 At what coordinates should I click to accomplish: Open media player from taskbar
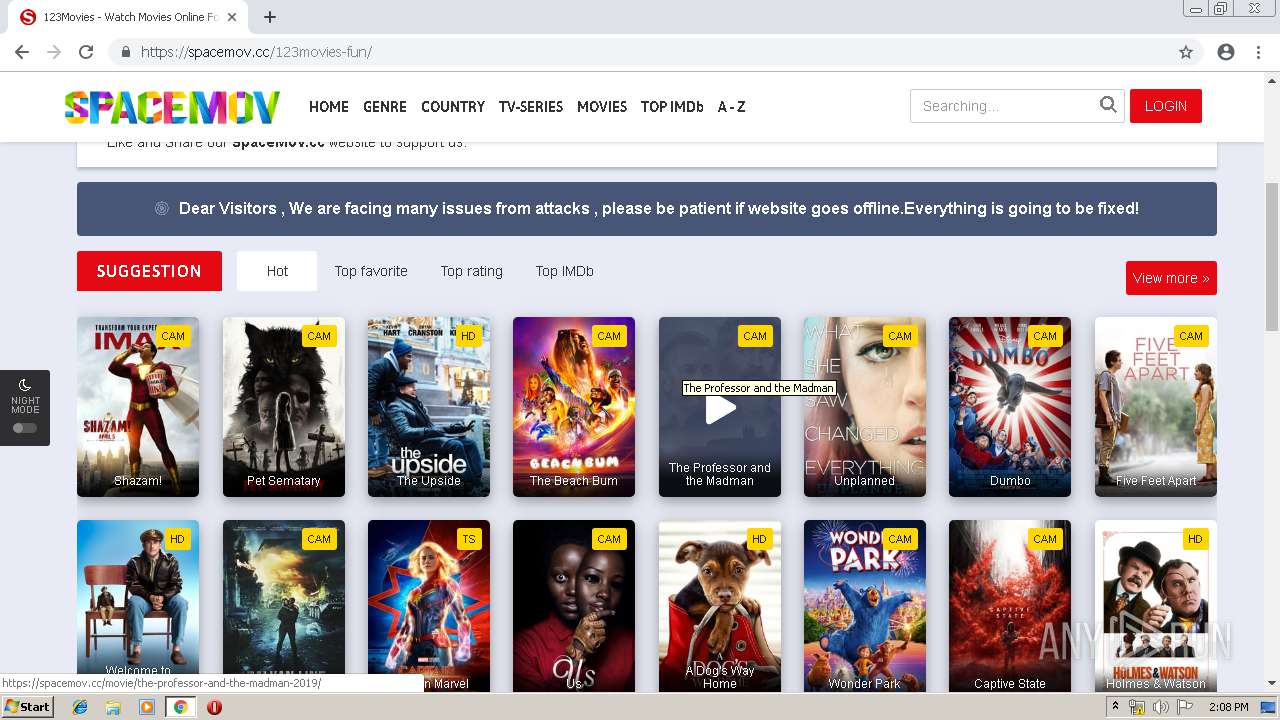coord(147,707)
